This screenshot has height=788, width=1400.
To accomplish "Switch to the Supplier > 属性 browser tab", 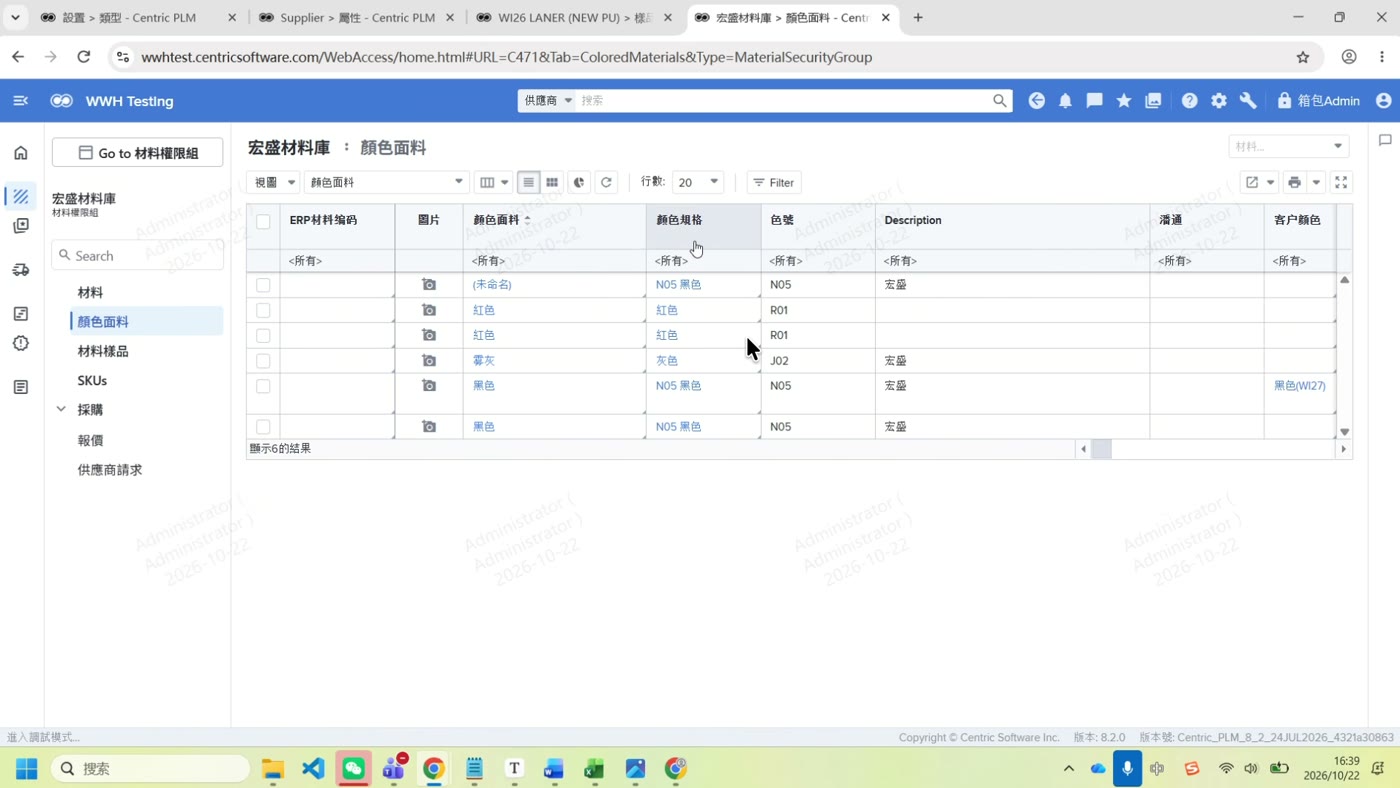I will pyautogui.click(x=355, y=18).
